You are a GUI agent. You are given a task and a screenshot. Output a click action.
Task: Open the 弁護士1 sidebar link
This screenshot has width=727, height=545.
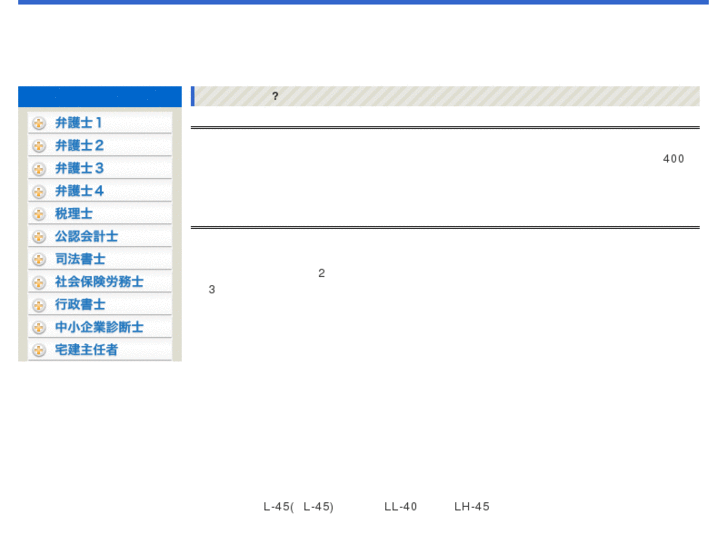[100, 123]
